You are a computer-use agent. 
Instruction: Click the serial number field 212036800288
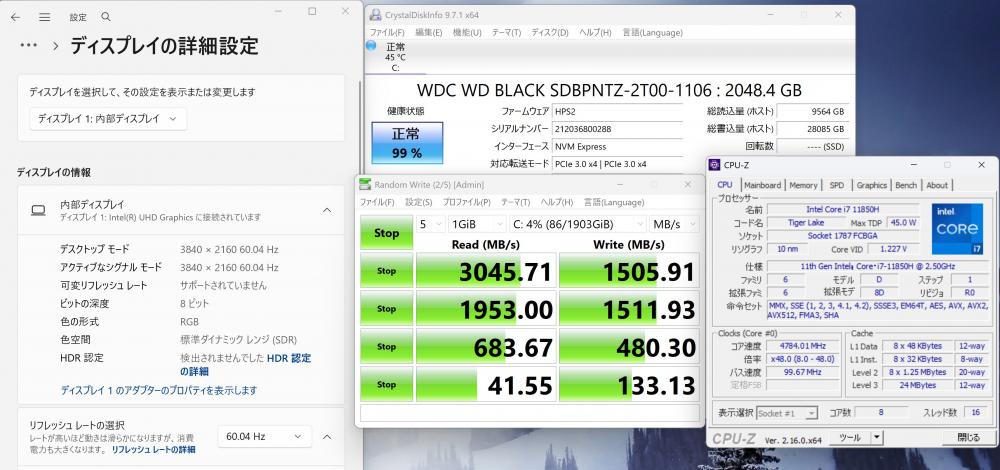click(617, 129)
